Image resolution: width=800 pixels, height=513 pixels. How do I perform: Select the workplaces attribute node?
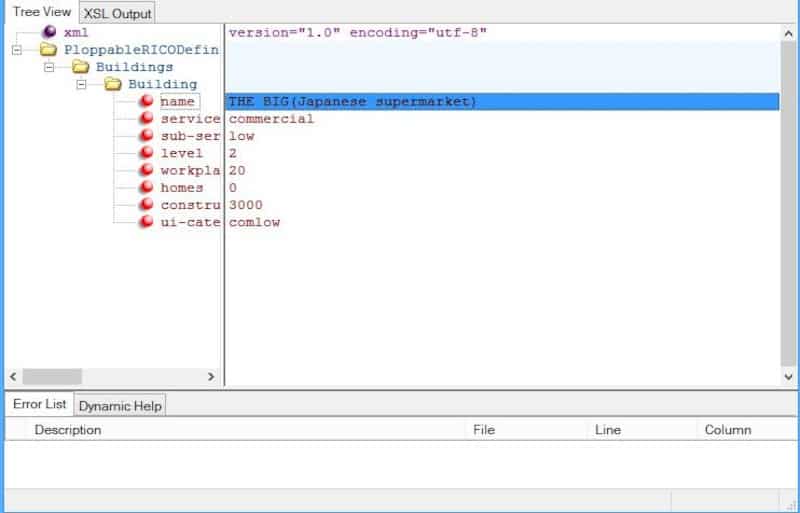click(x=189, y=171)
